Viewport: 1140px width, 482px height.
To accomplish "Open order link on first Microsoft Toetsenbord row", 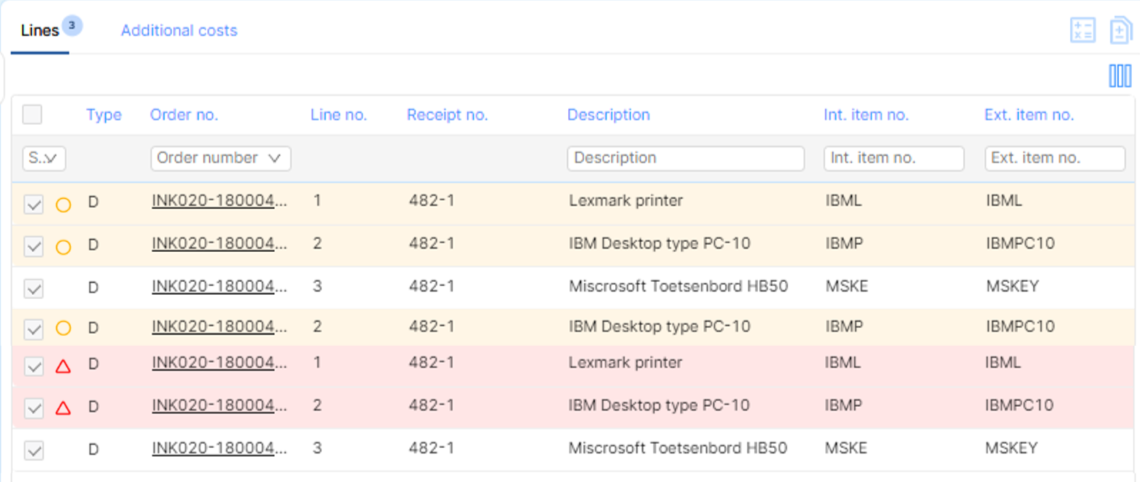I will (220, 287).
